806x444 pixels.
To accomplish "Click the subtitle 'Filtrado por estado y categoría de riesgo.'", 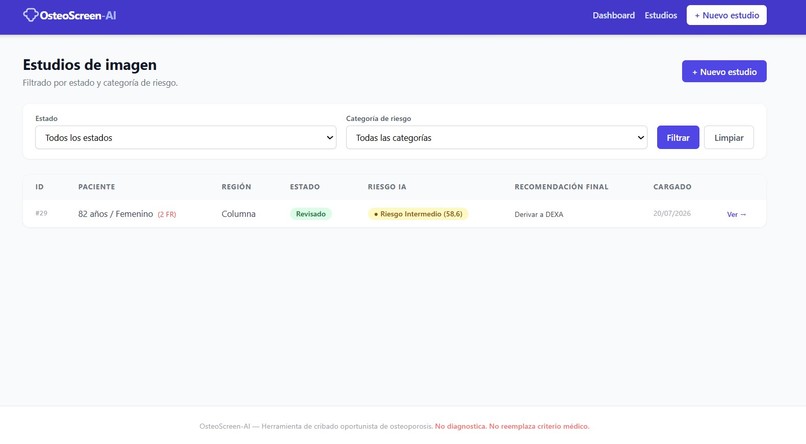I will (100, 83).
